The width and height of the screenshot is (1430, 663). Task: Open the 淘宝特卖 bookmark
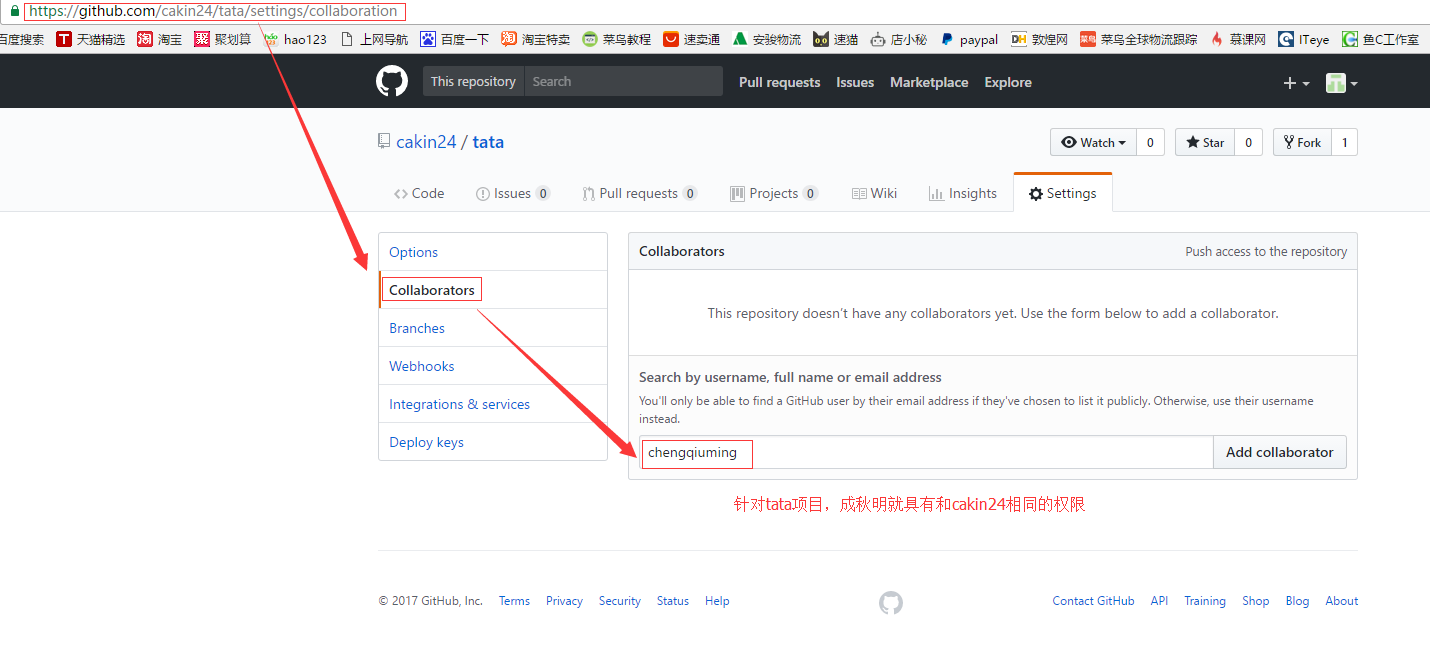536,39
